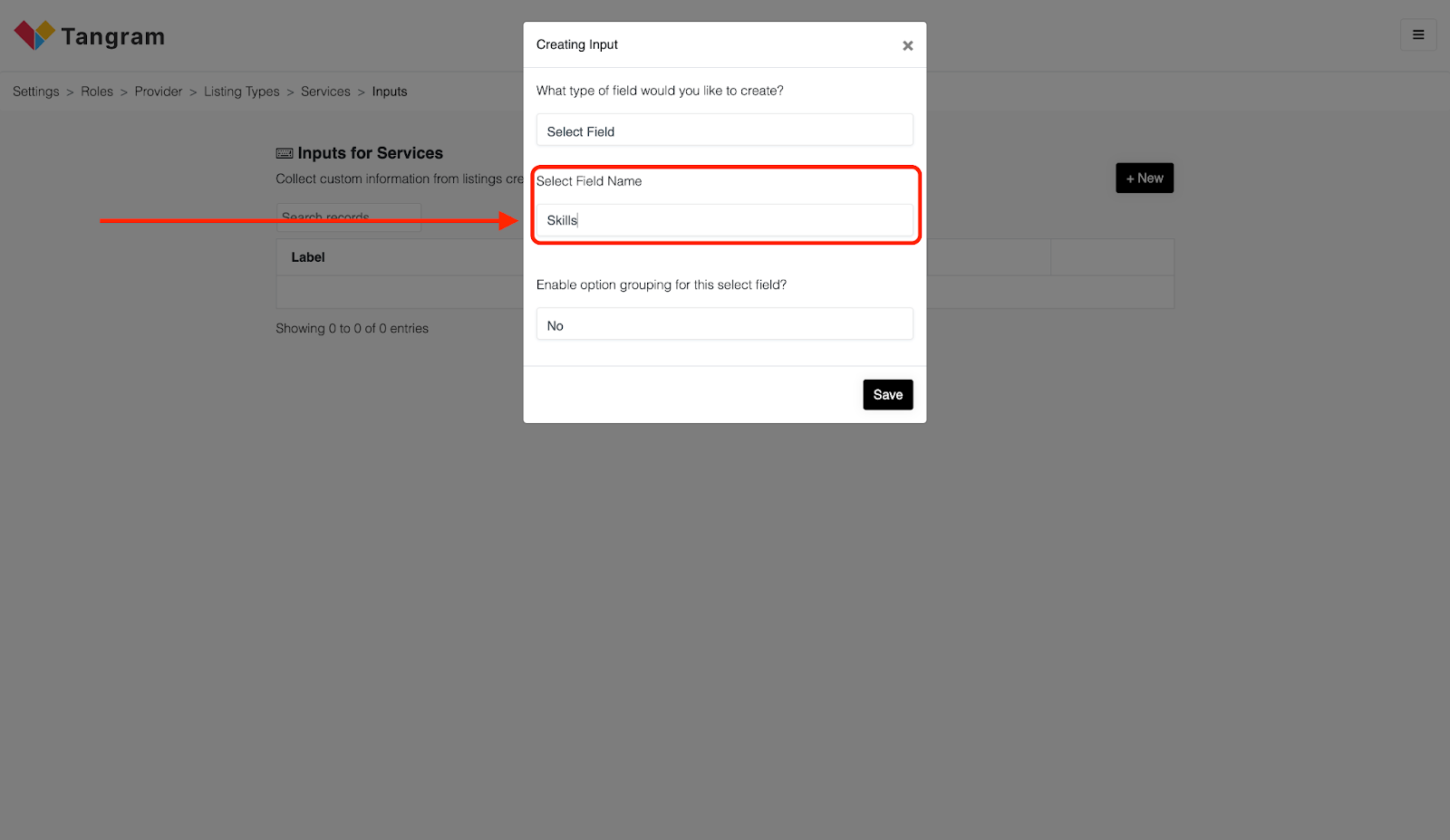Close the Creating Input dialog
This screenshot has height=840, width=1450.
coord(907,45)
